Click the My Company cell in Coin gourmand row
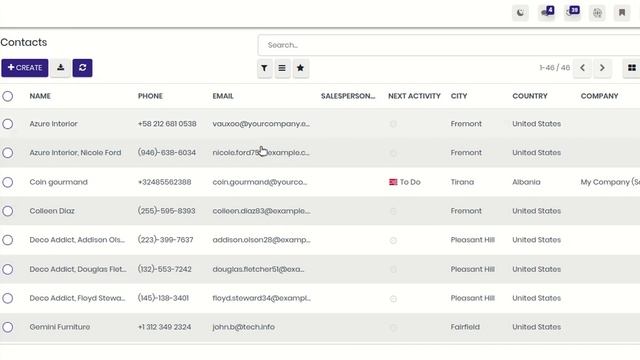The image size is (640, 360). pos(610,182)
